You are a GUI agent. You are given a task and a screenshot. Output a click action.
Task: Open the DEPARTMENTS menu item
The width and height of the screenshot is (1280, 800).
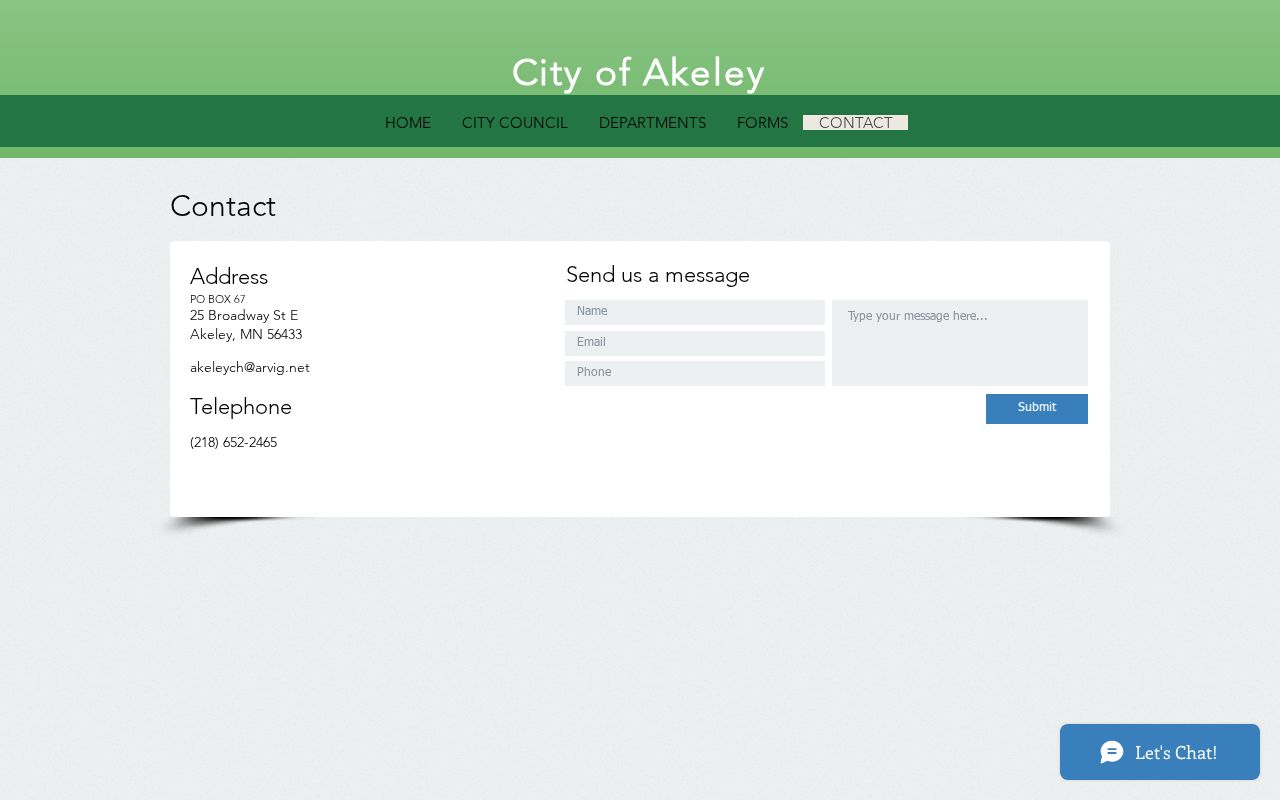pyautogui.click(x=652, y=123)
